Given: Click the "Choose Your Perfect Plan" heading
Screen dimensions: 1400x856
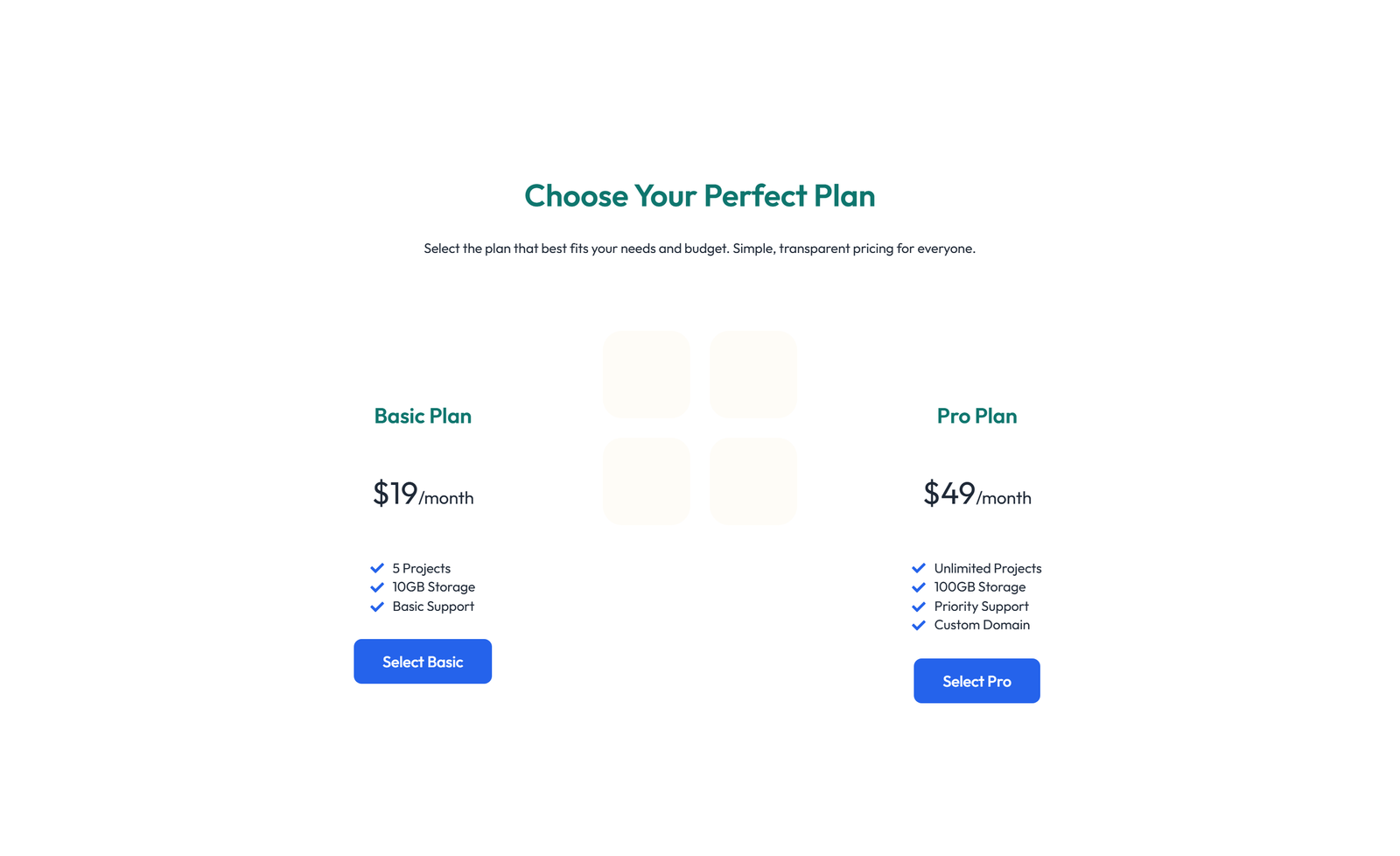Looking at the screenshot, I should tap(699, 196).
